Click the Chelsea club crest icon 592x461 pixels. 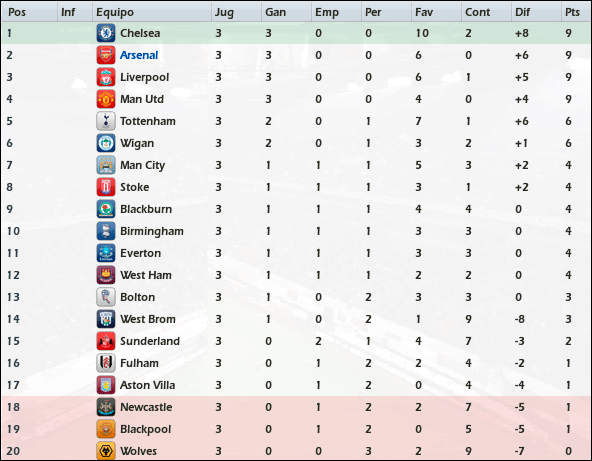106,33
